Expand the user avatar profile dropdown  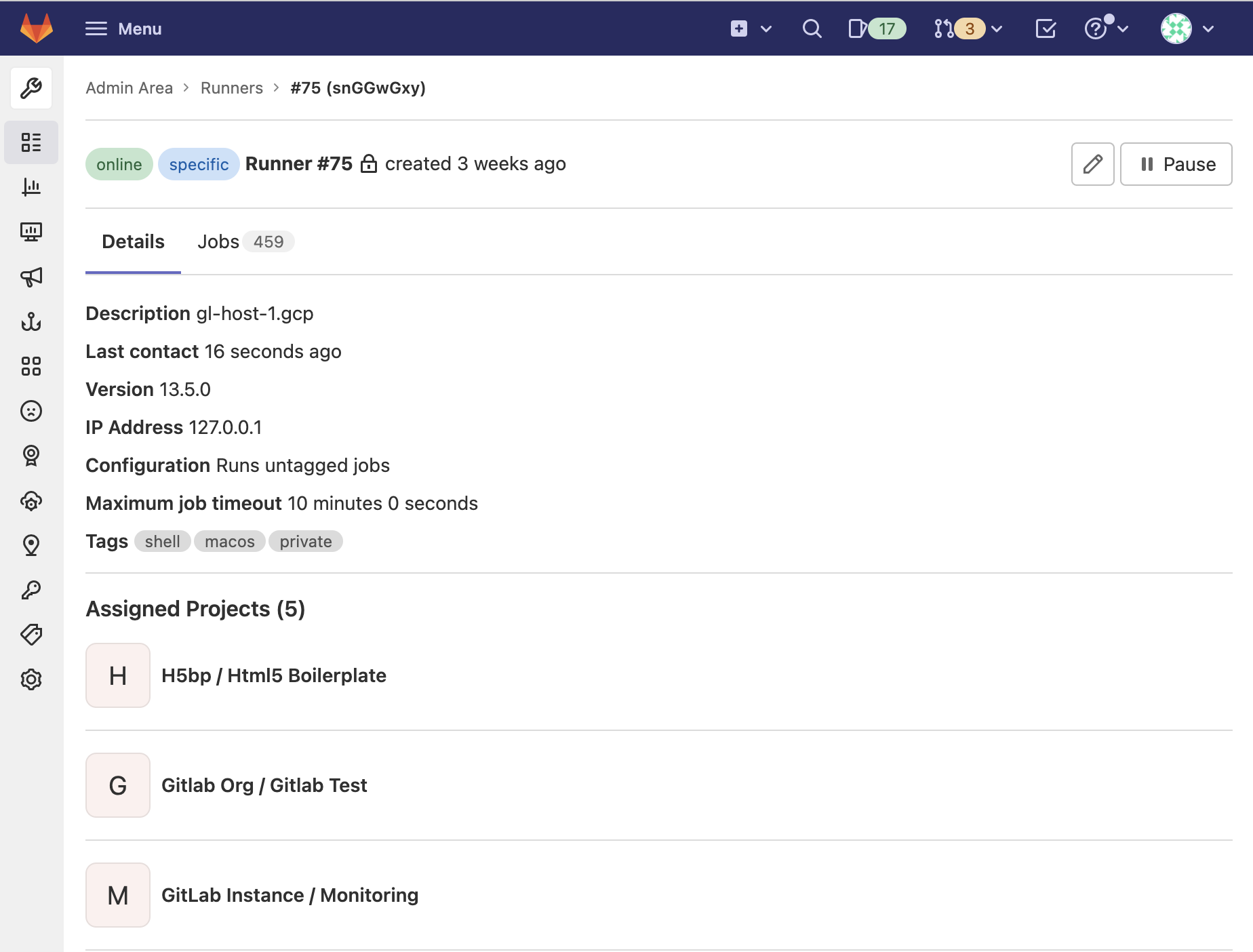[1187, 28]
